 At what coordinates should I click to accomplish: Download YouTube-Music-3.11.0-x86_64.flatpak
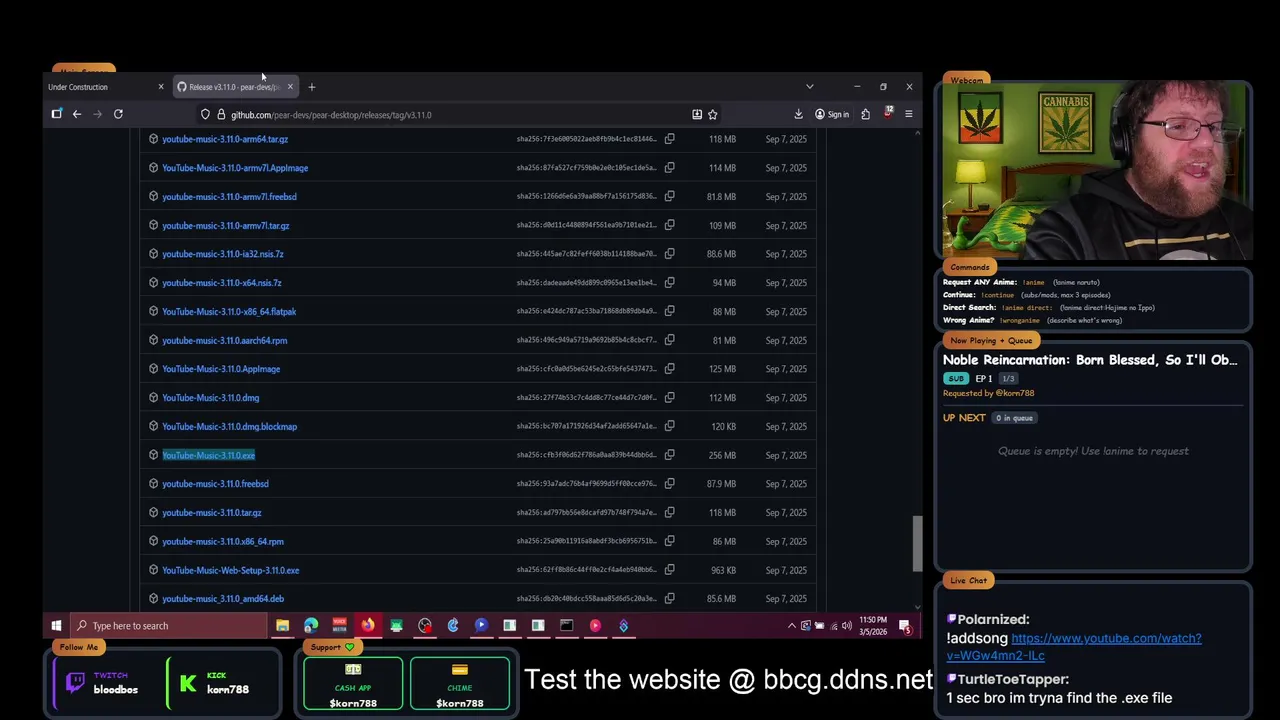coord(229,311)
